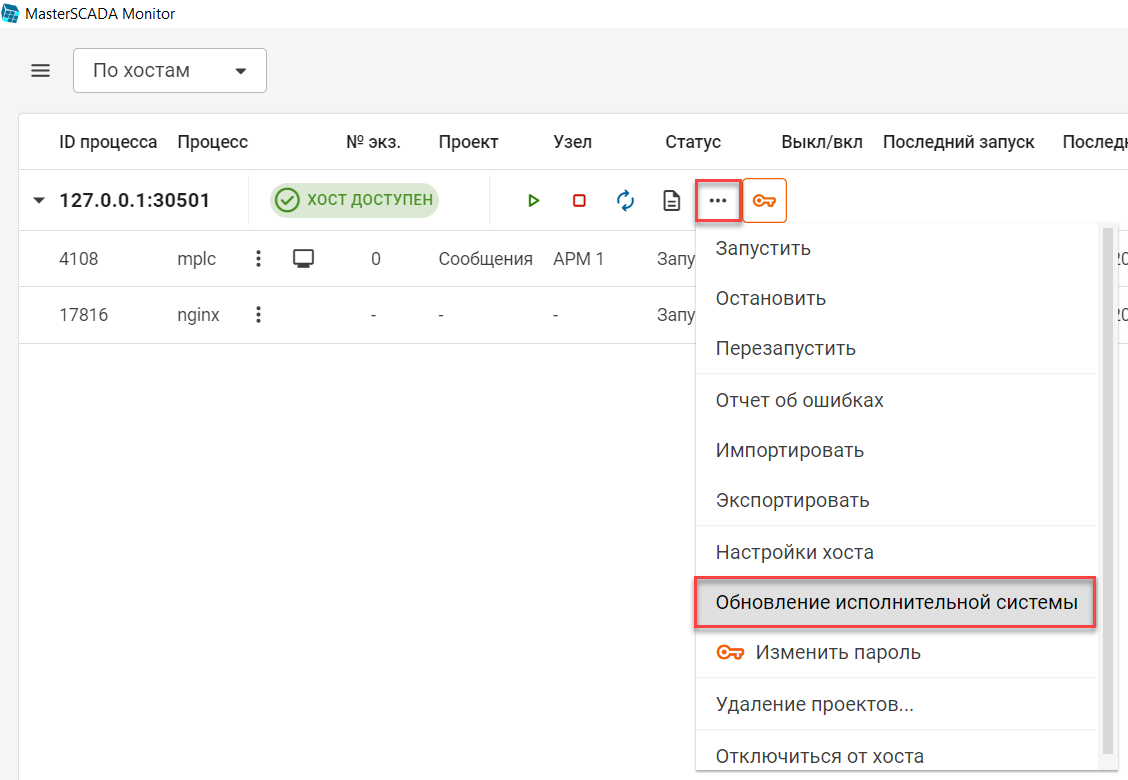This screenshot has height=780, width=1128.
Task: Open the 'По хостам' grouping dropdown
Action: pyautogui.click(x=170, y=71)
